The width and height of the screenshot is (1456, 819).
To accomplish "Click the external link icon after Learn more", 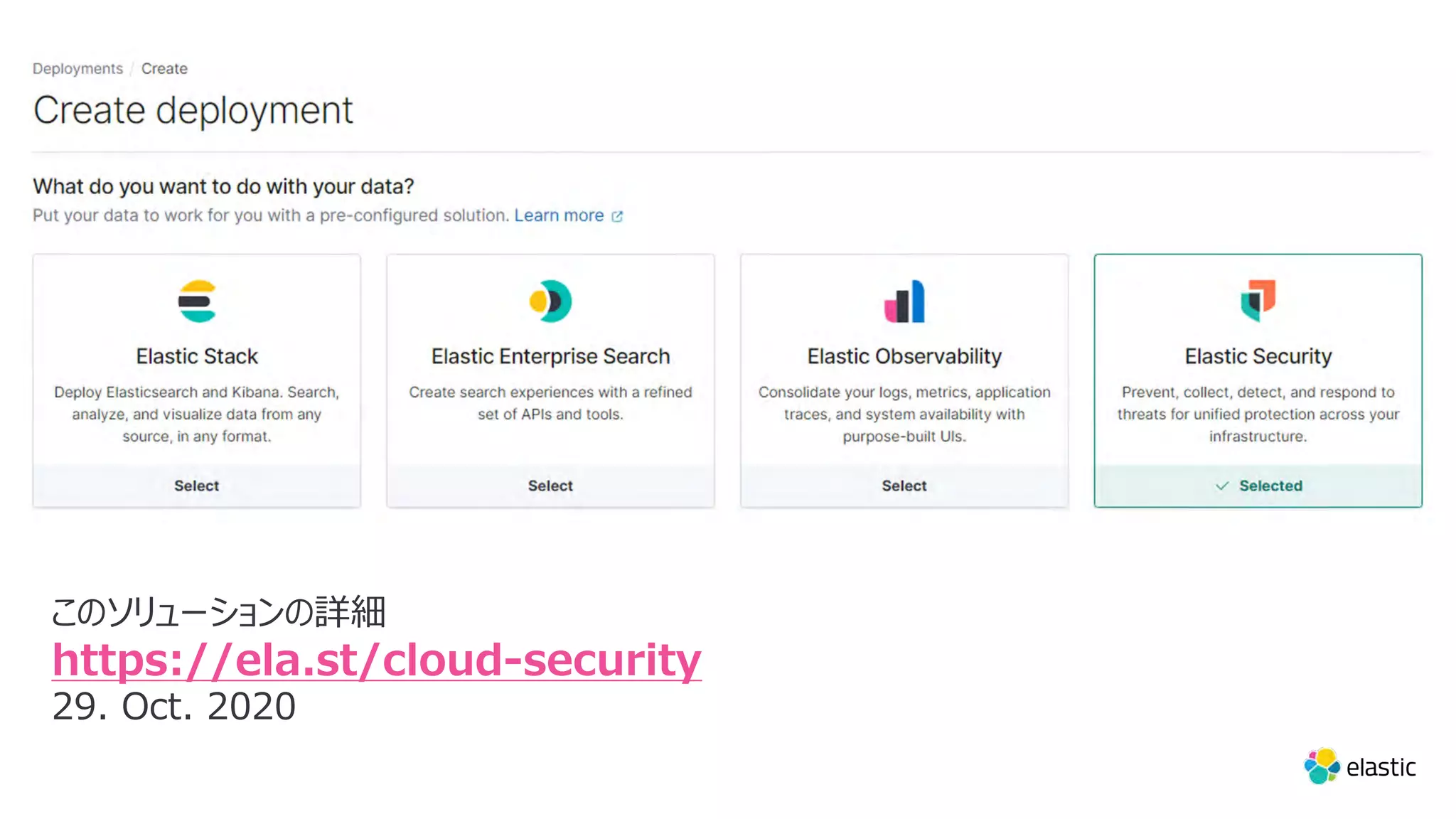I will click(x=617, y=216).
